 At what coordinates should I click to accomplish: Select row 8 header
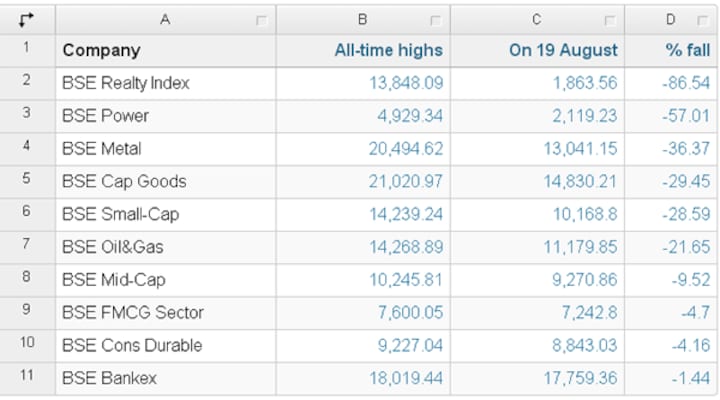[x=27, y=280]
